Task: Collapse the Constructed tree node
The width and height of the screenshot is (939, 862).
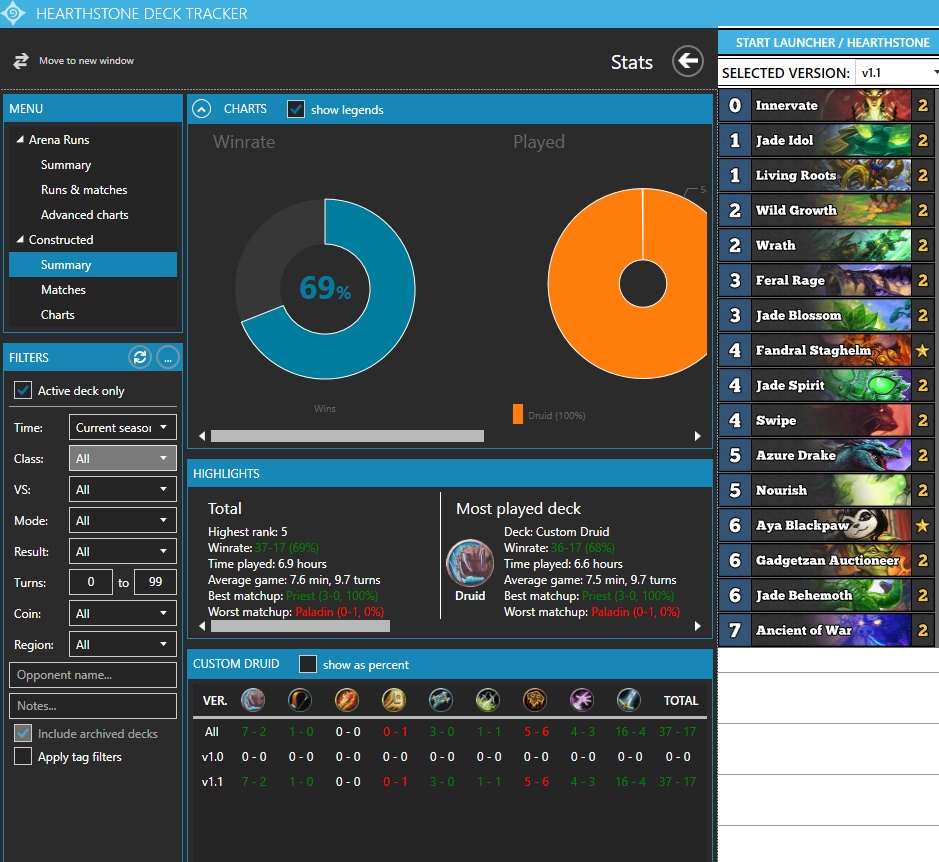Action: point(20,240)
